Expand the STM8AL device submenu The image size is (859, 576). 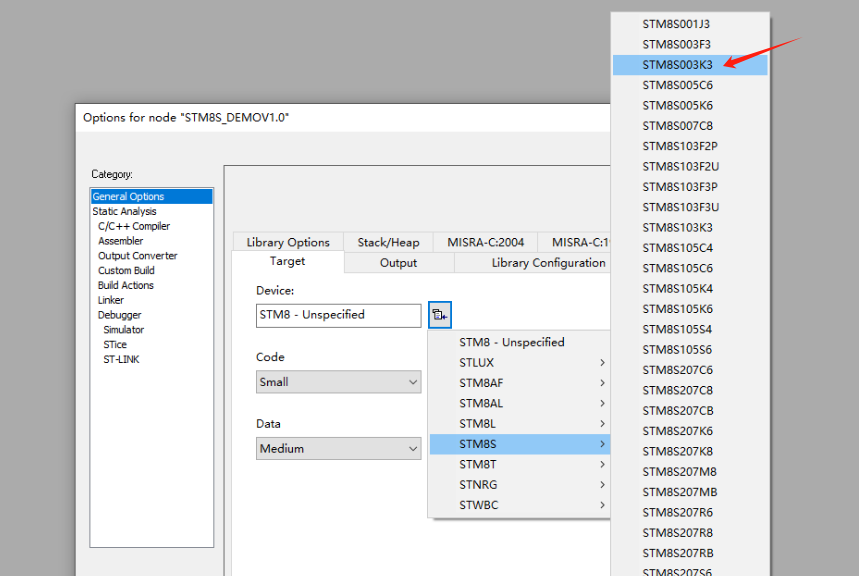pyautogui.click(x=519, y=403)
